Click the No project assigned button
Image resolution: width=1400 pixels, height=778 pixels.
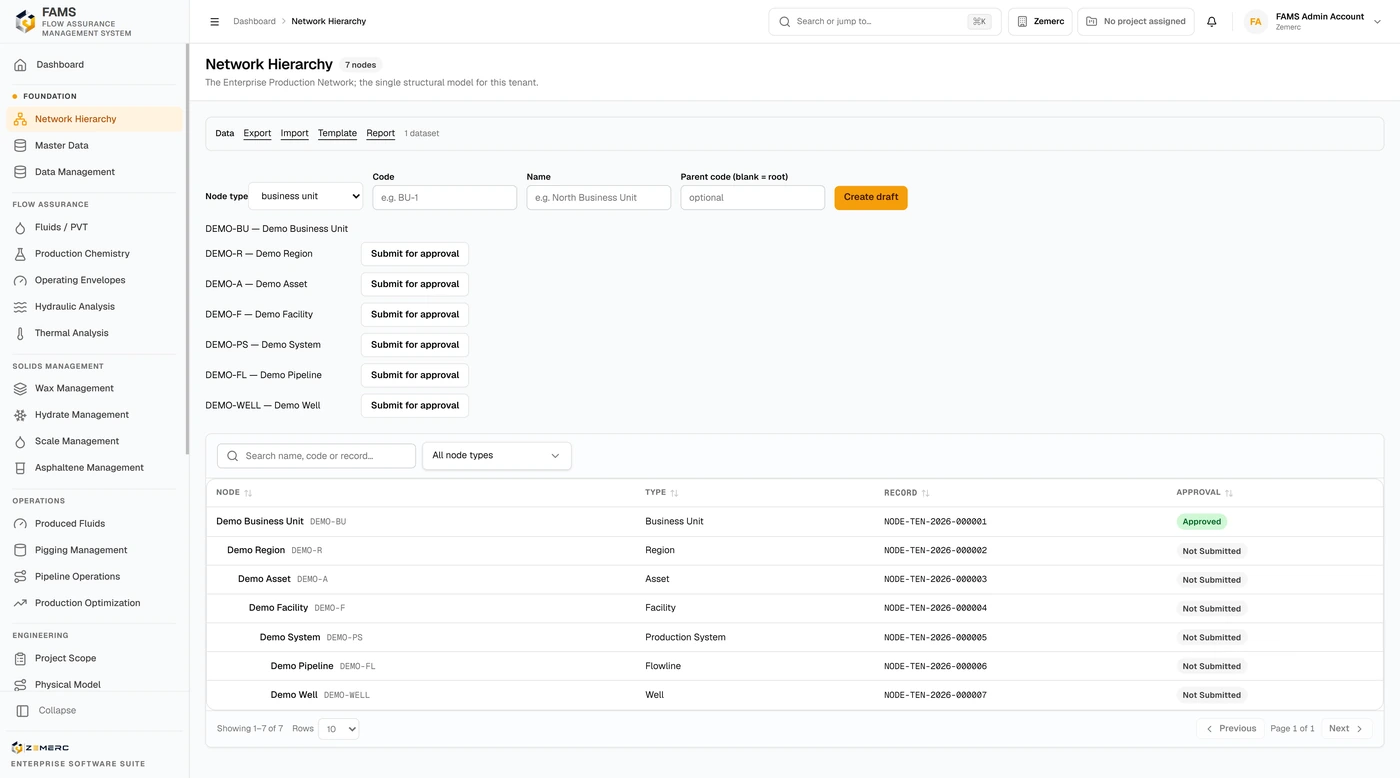pos(1136,21)
